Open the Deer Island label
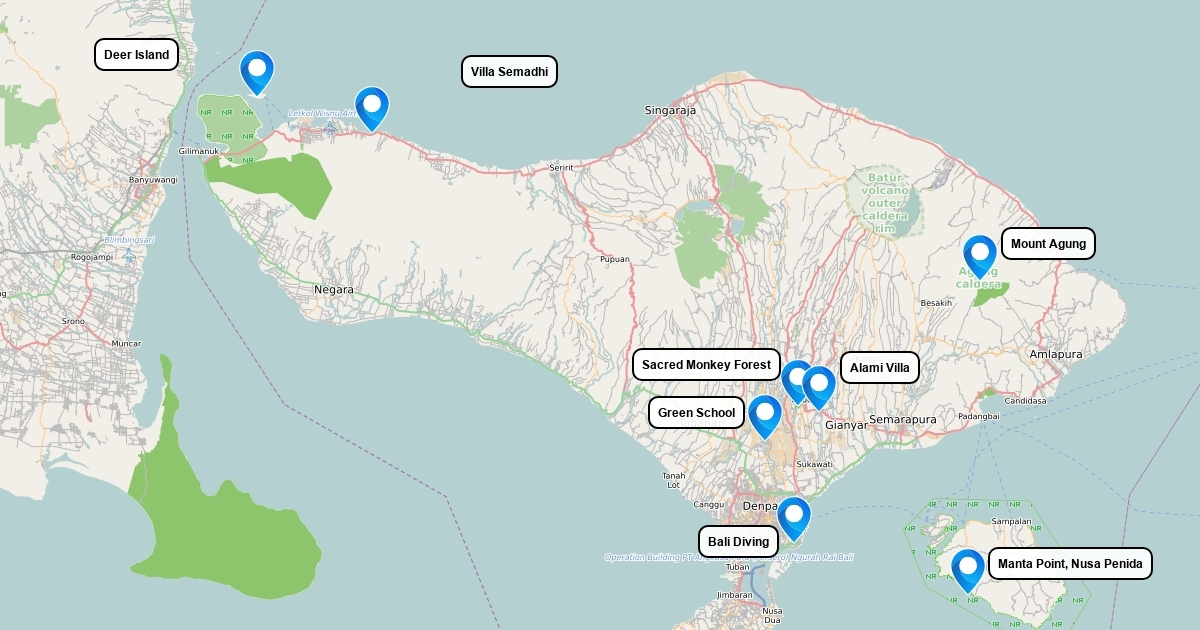Viewport: 1200px width, 630px height. [136, 55]
